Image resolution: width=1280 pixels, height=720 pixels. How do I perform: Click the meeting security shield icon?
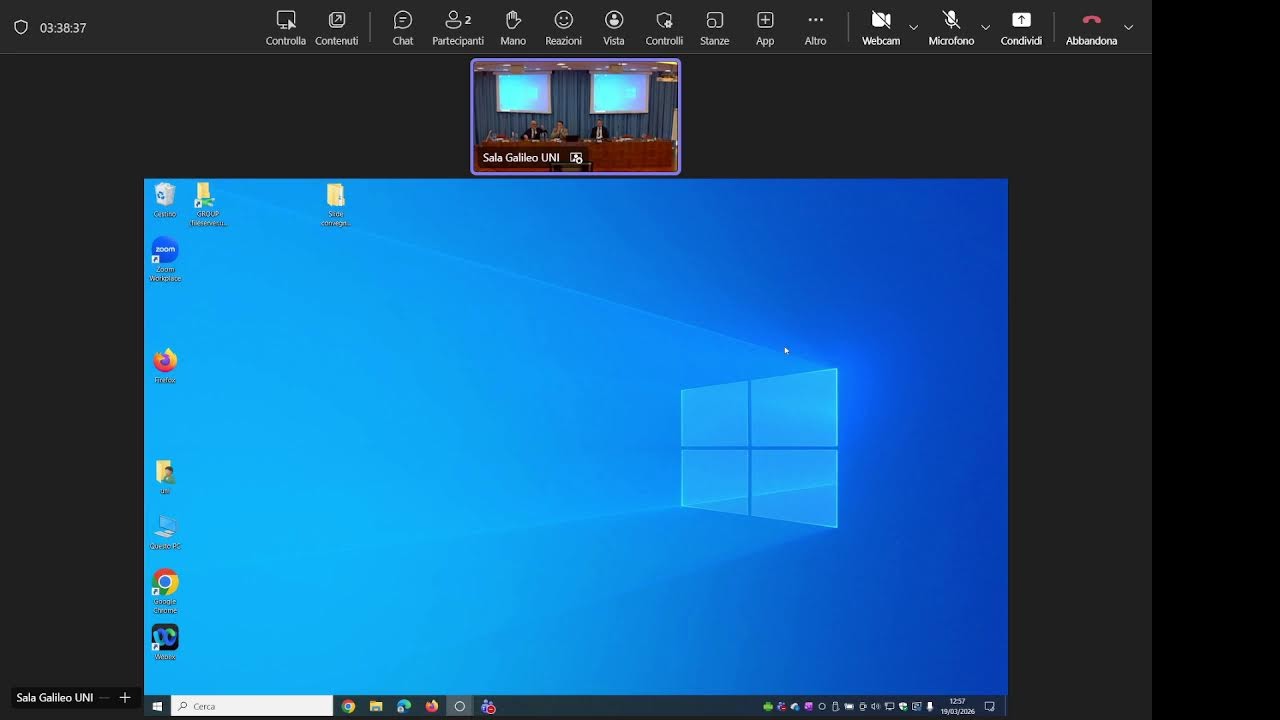point(21,28)
